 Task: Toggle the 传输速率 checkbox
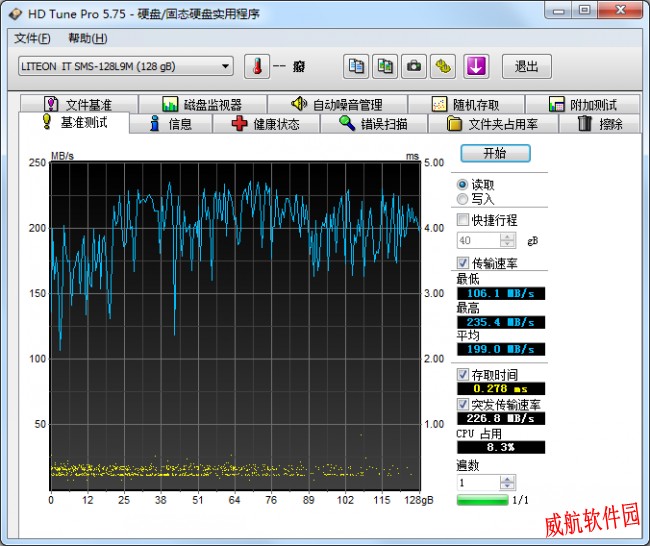tap(463, 262)
